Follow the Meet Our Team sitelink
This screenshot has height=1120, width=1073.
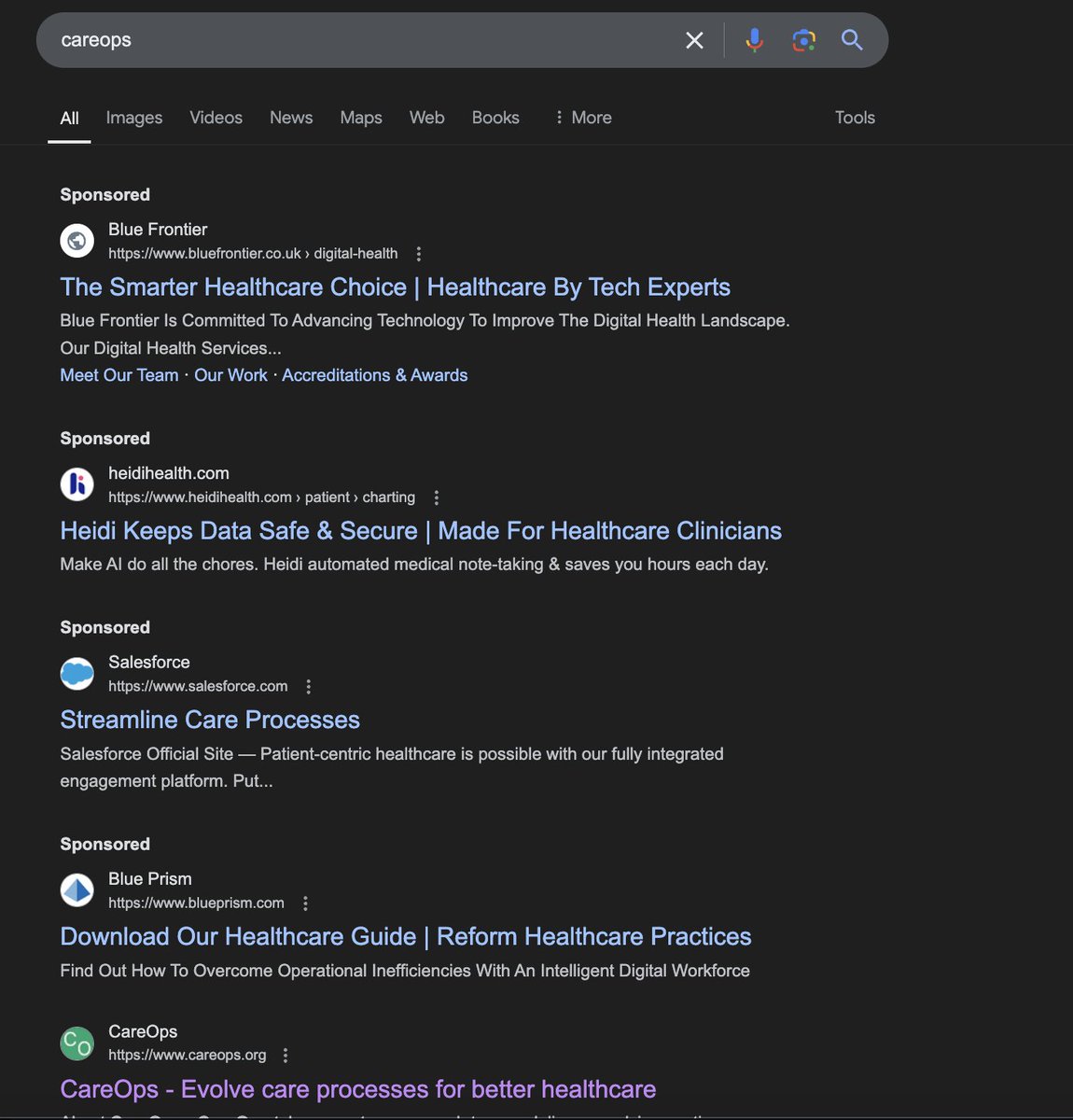[x=119, y=375]
